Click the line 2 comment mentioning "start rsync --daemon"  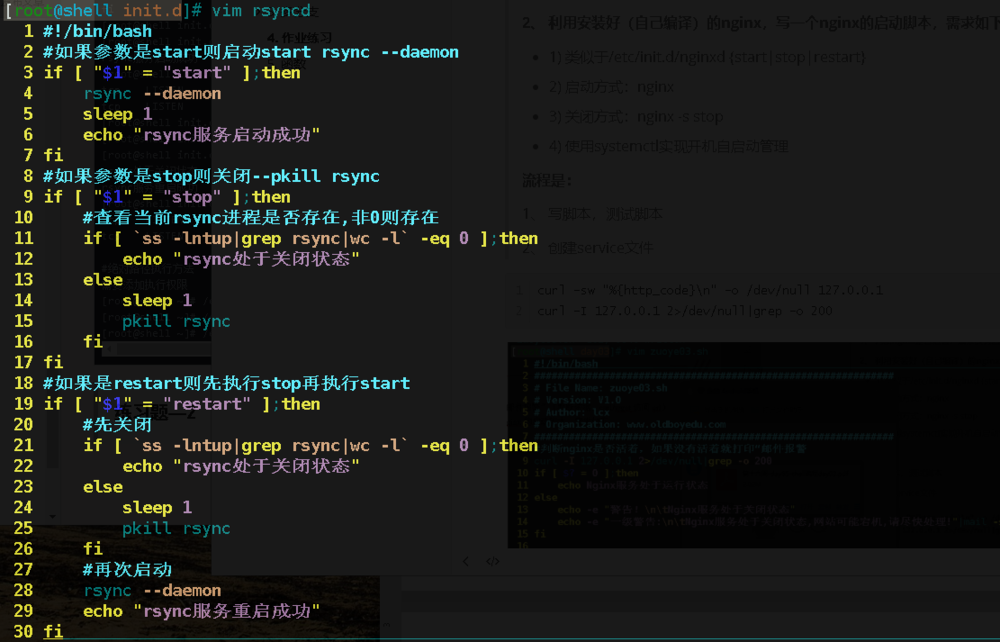click(x=251, y=52)
